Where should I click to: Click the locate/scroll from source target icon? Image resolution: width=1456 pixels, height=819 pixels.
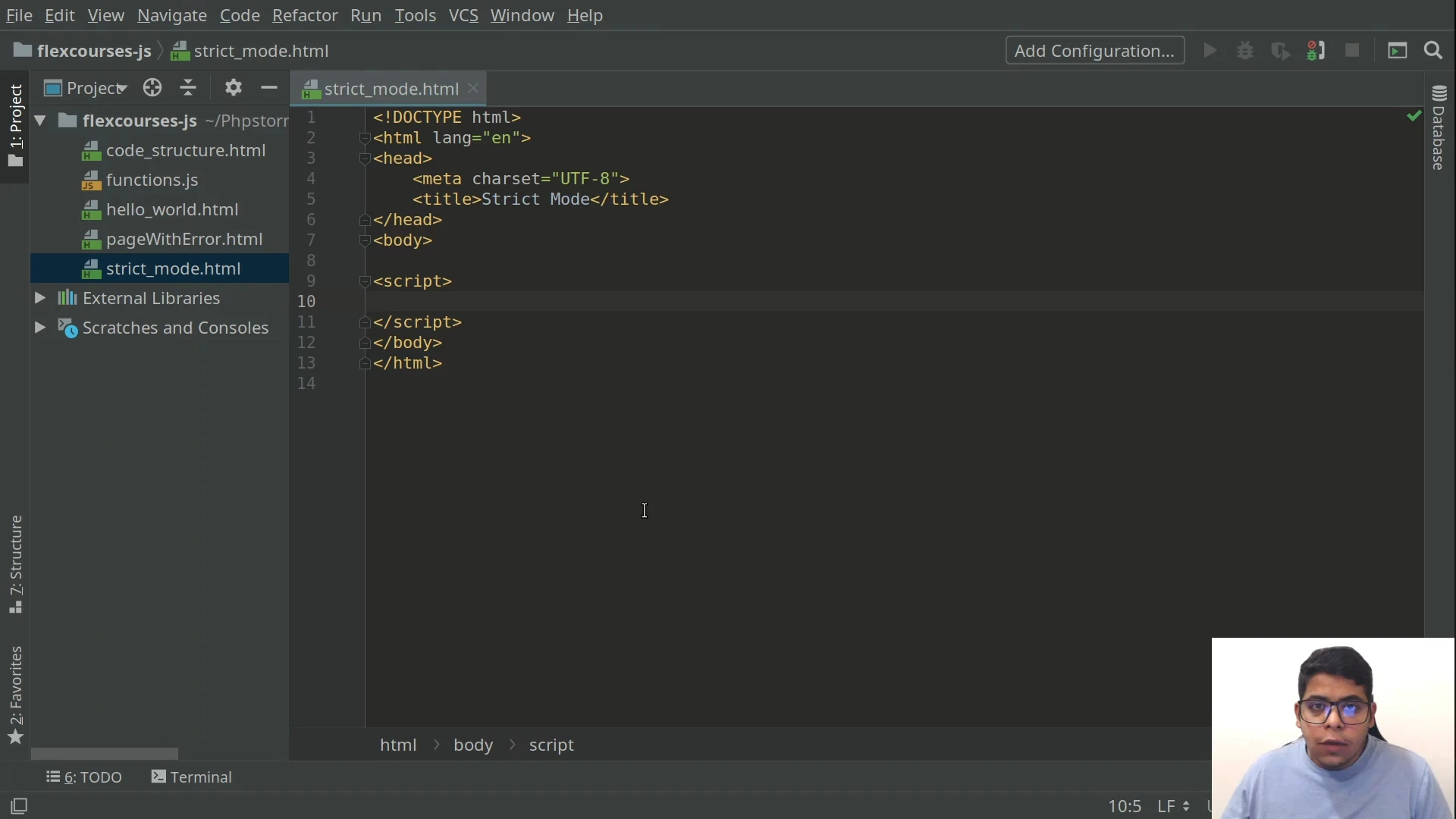152,88
